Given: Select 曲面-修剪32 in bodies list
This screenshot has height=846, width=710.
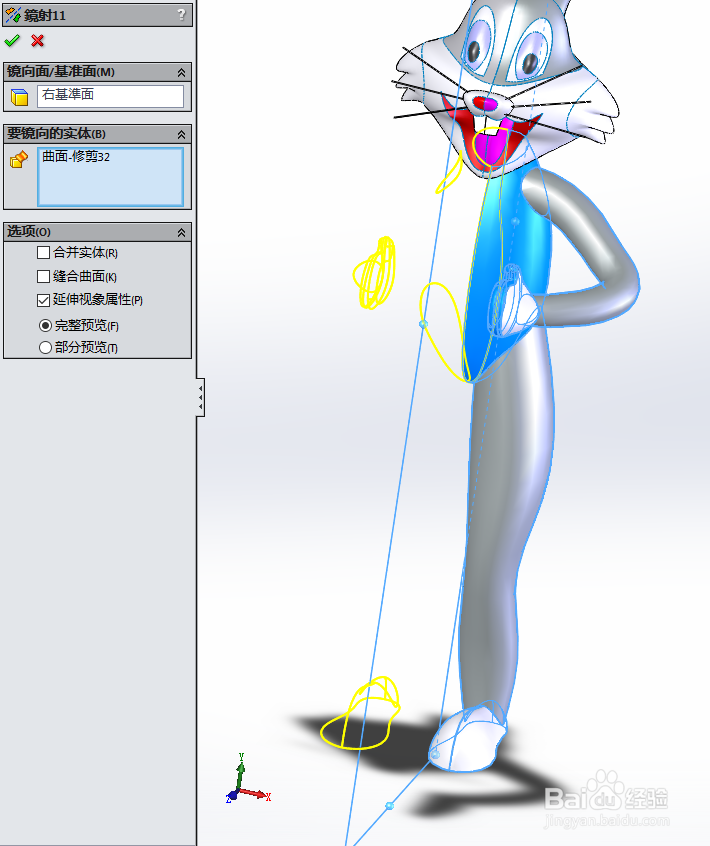Looking at the screenshot, I should click(x=76, y=156).
